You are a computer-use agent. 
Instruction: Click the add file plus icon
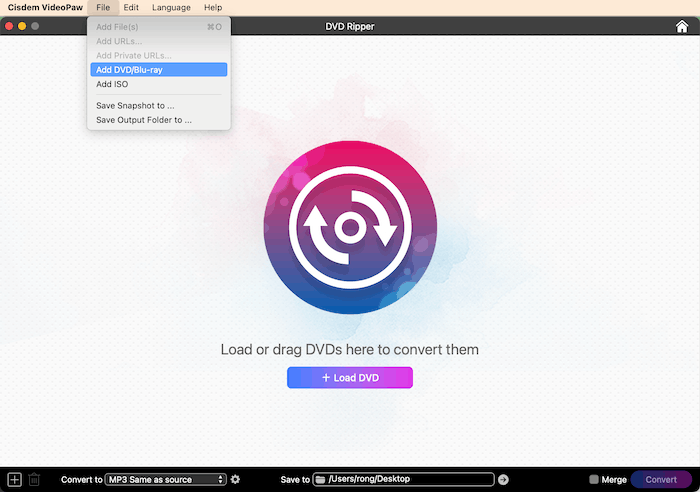point(14,480)
